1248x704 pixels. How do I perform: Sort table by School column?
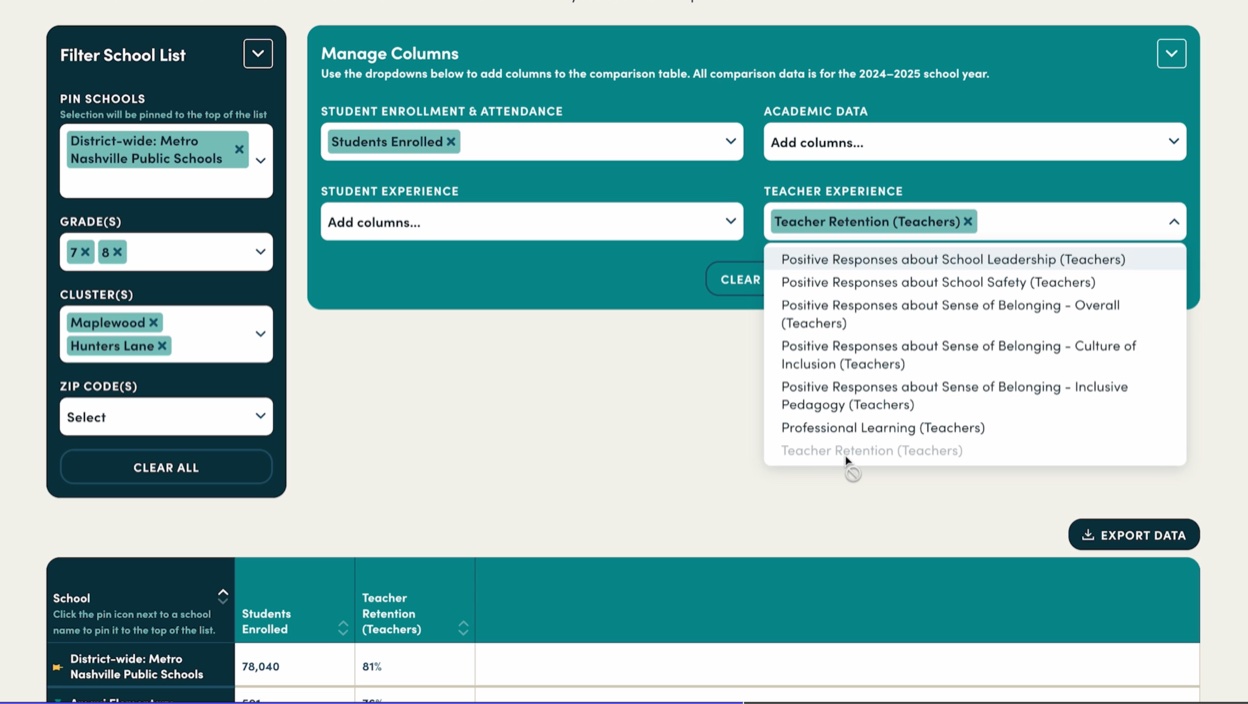[223, 596]
